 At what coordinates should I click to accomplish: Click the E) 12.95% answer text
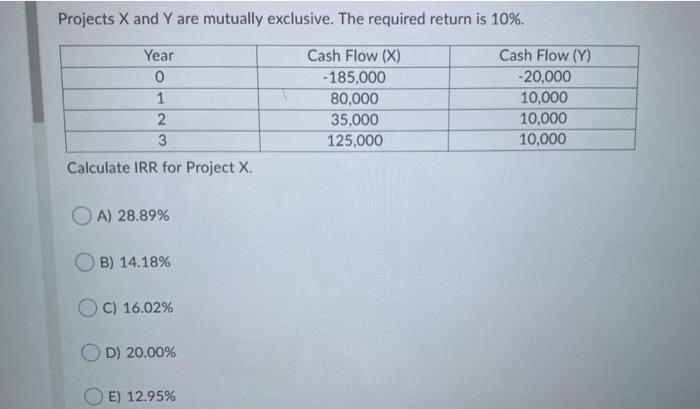pyautogui.click(x=142, y=396)
